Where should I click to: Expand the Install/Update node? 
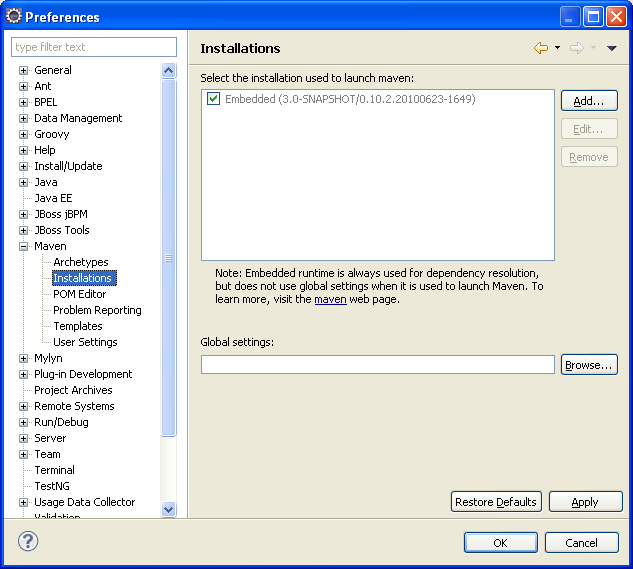23,166
